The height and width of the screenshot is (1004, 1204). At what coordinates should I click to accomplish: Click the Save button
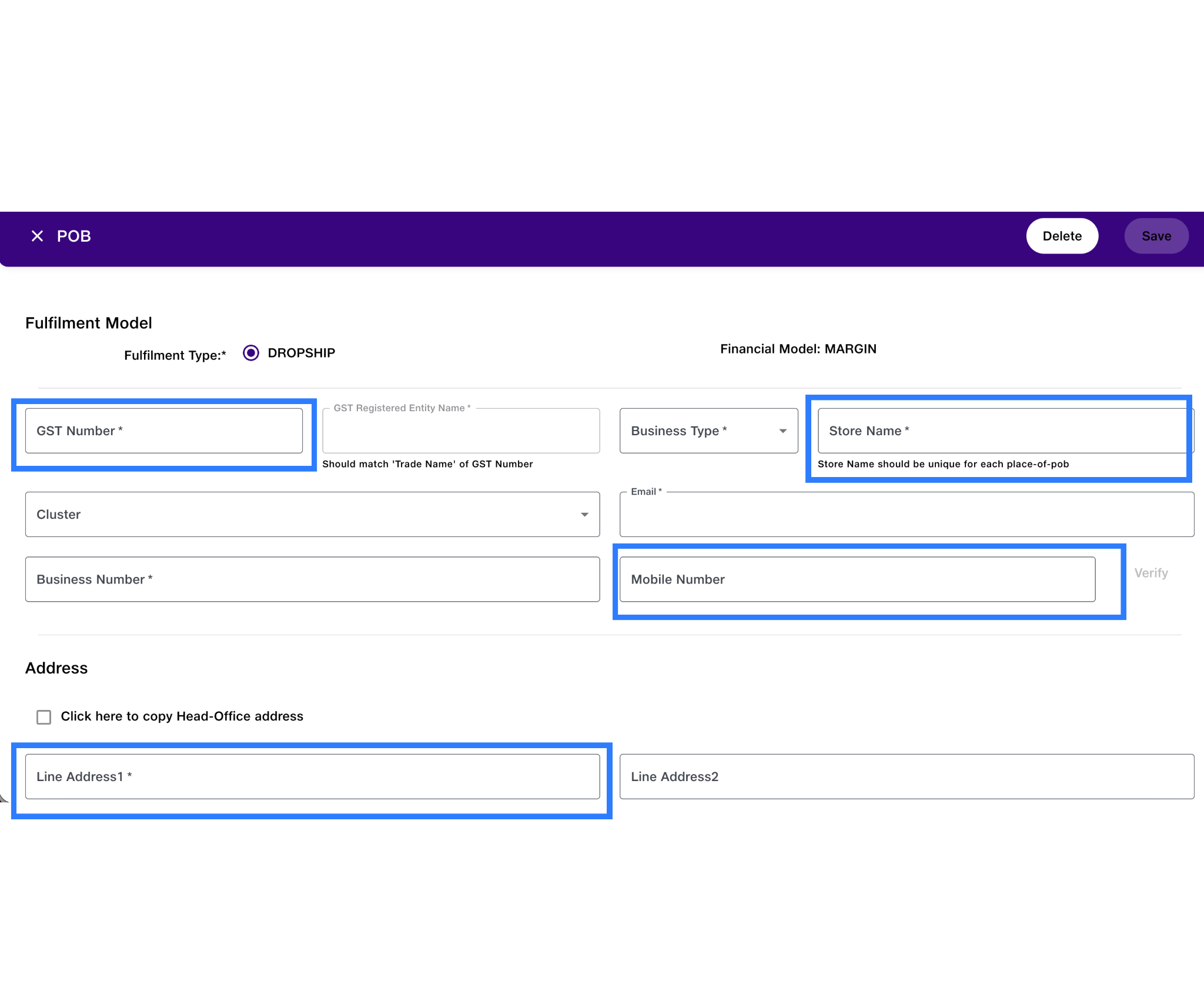click(x=1156, y=236)
